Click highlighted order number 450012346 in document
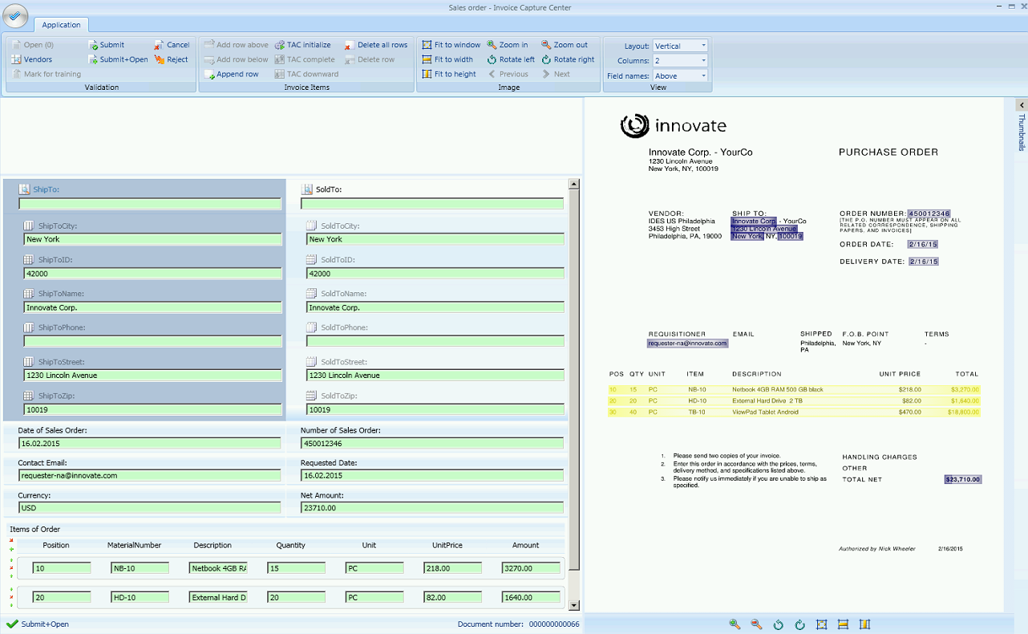 click(x=929, y=213)
